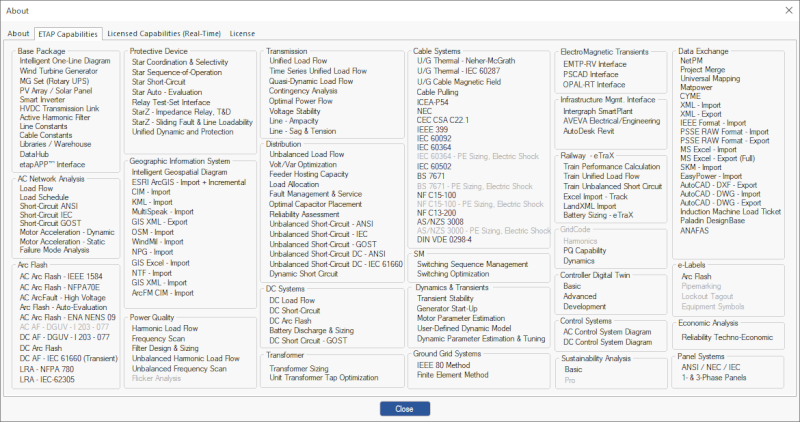Click 'Line - Sag & Tension' entry
The width and height of the screenshot is (800, 422).
point(303,131)
